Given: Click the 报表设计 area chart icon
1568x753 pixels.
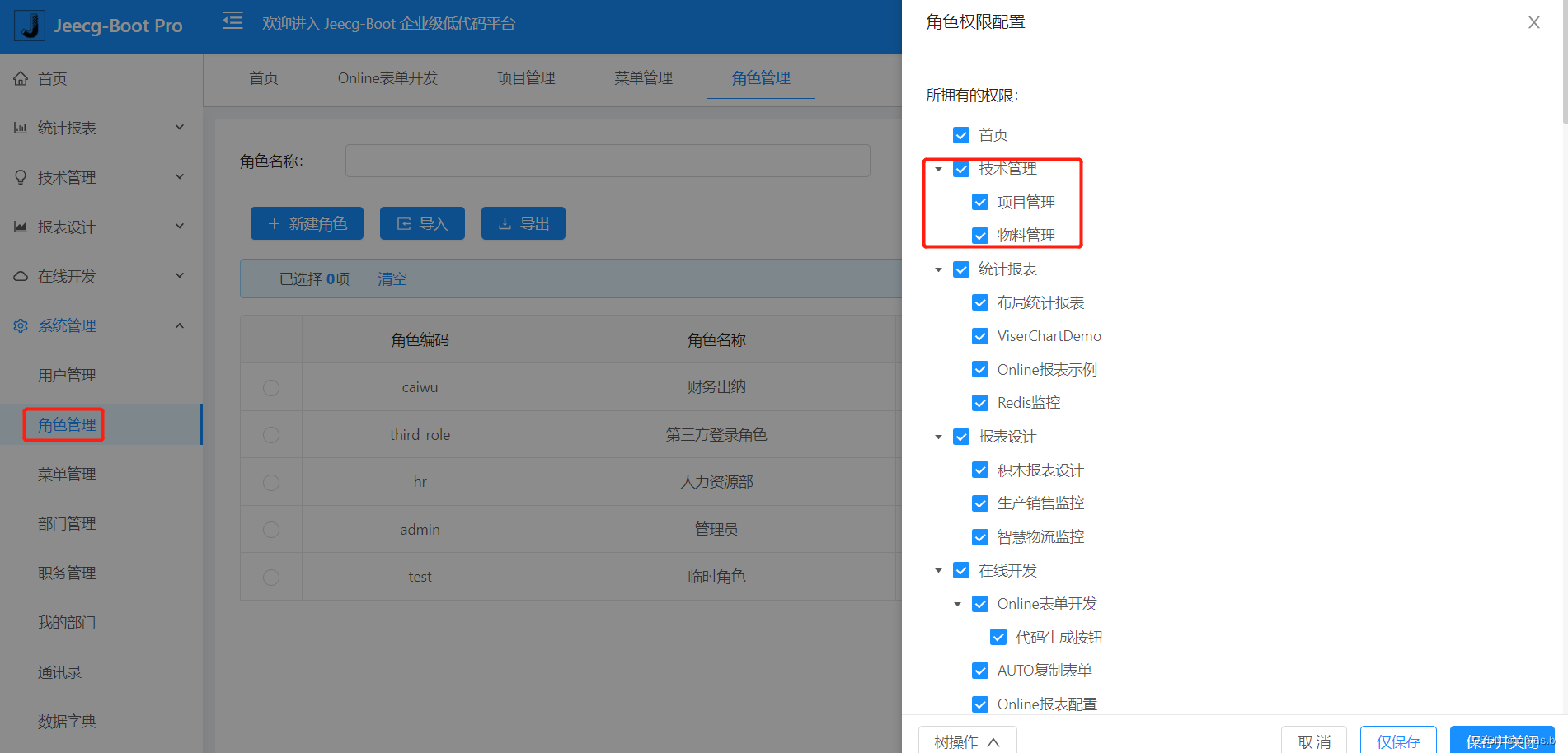Looking at the screenshot, I should 21,227.
